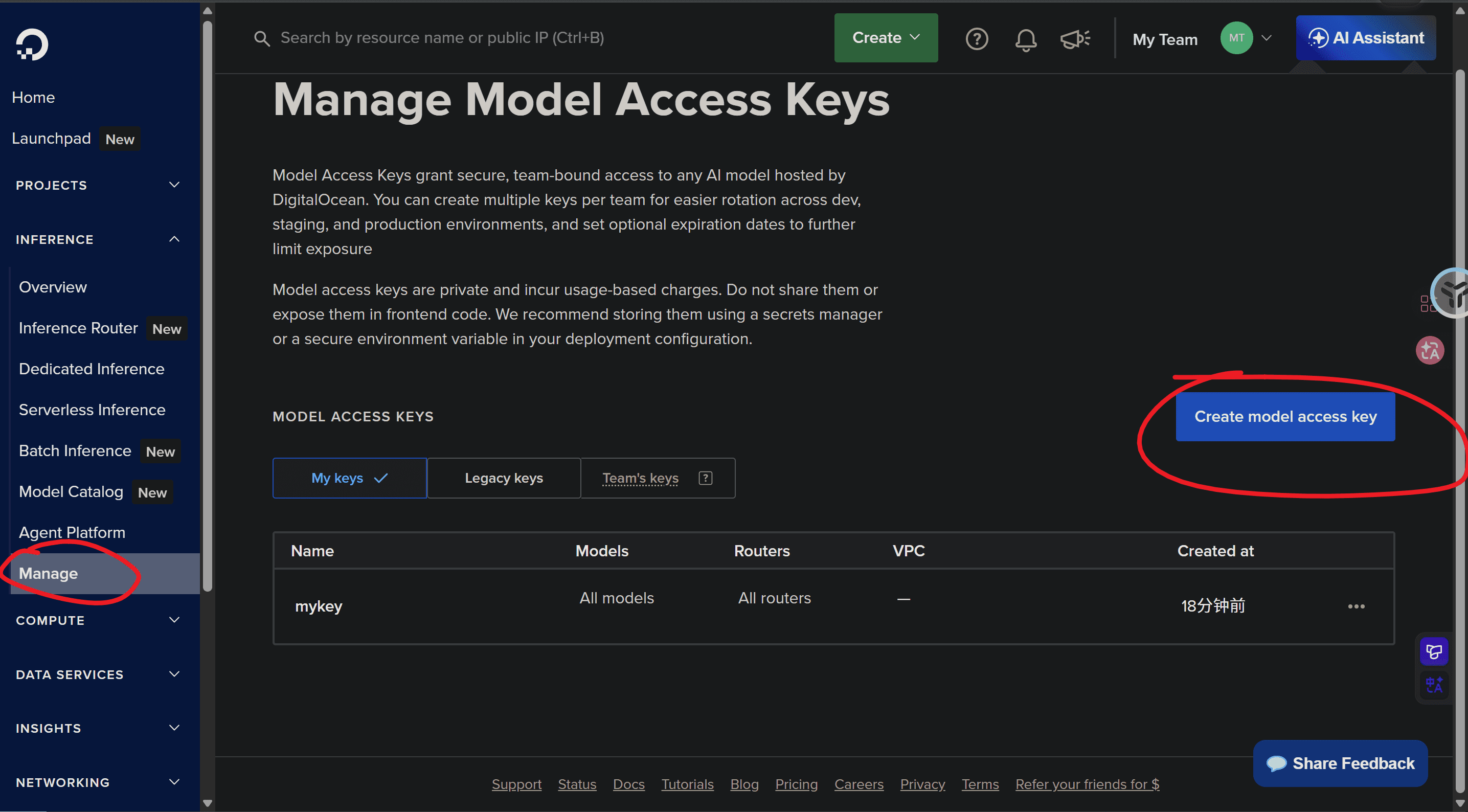Open the notifications bell icon
Viewport: 1468px width, 812px height.
pyautogui.click(x=1026, y=39)
